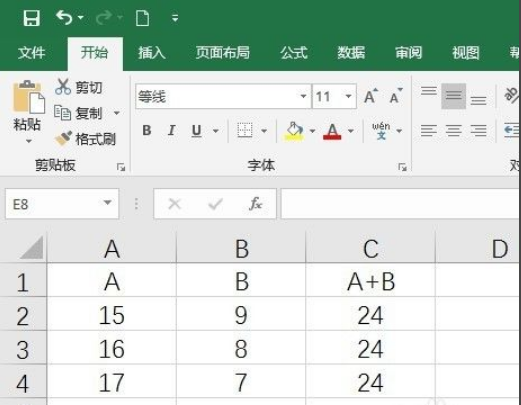This screenshot has width=521, height=405.
Task: Open the font color dropdown arrow
Action: tap(351, 131)
